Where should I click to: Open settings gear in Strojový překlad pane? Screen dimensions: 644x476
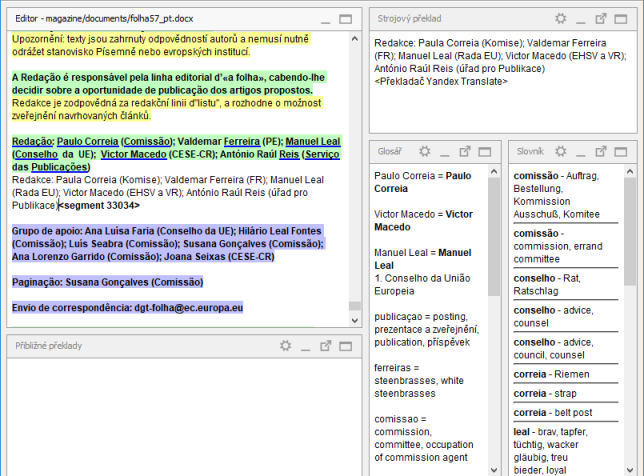pyautogui.click(x=561, y=18)
